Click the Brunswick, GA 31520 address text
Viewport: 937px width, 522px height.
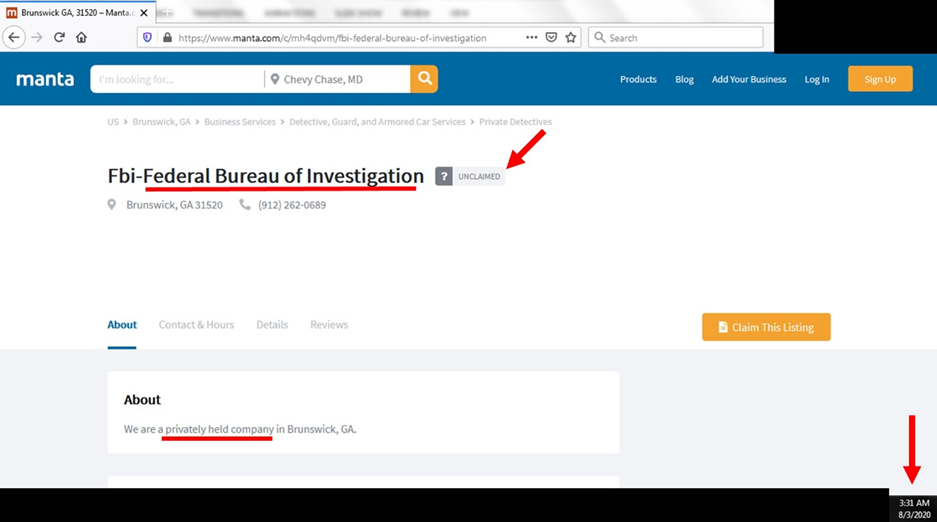pos(174,205)
